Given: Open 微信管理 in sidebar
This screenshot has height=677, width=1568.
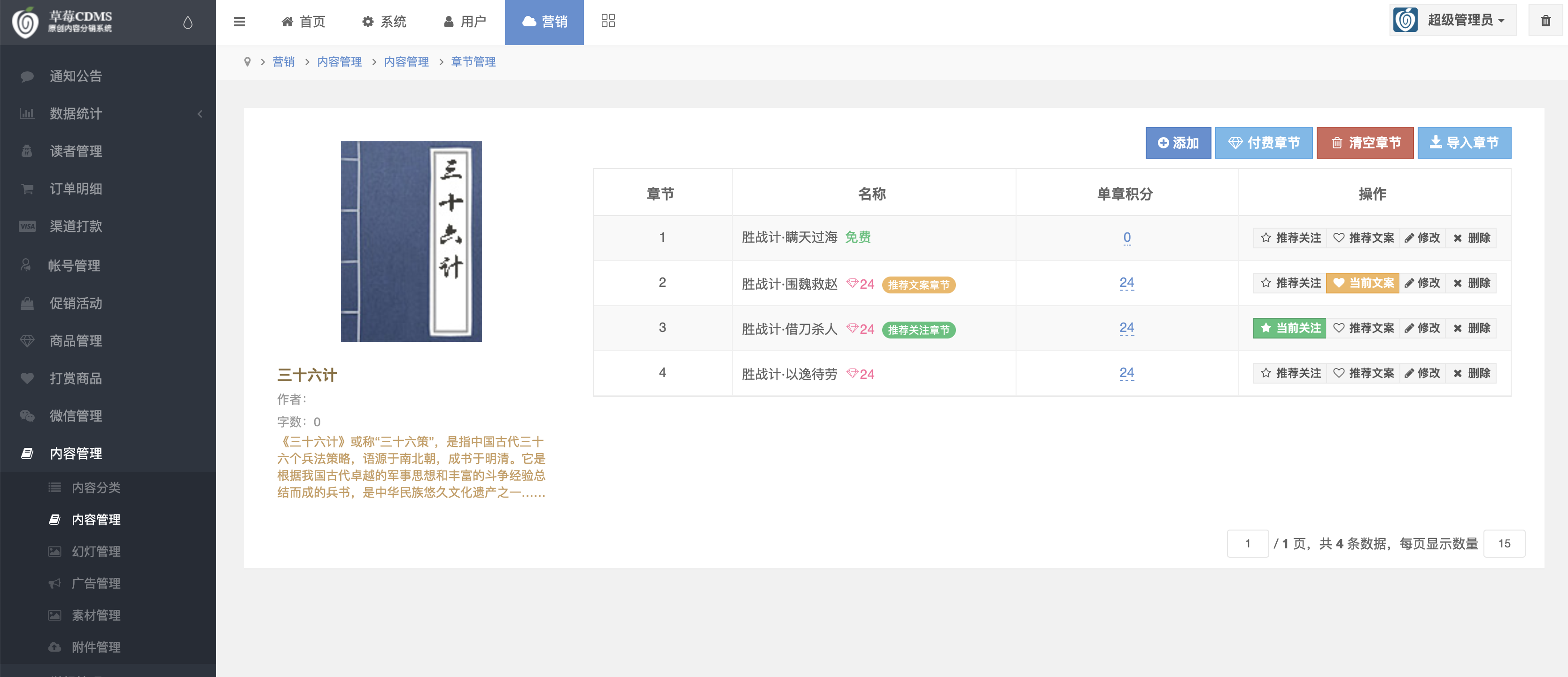Looking at the screenshot, I should point(108,416).
